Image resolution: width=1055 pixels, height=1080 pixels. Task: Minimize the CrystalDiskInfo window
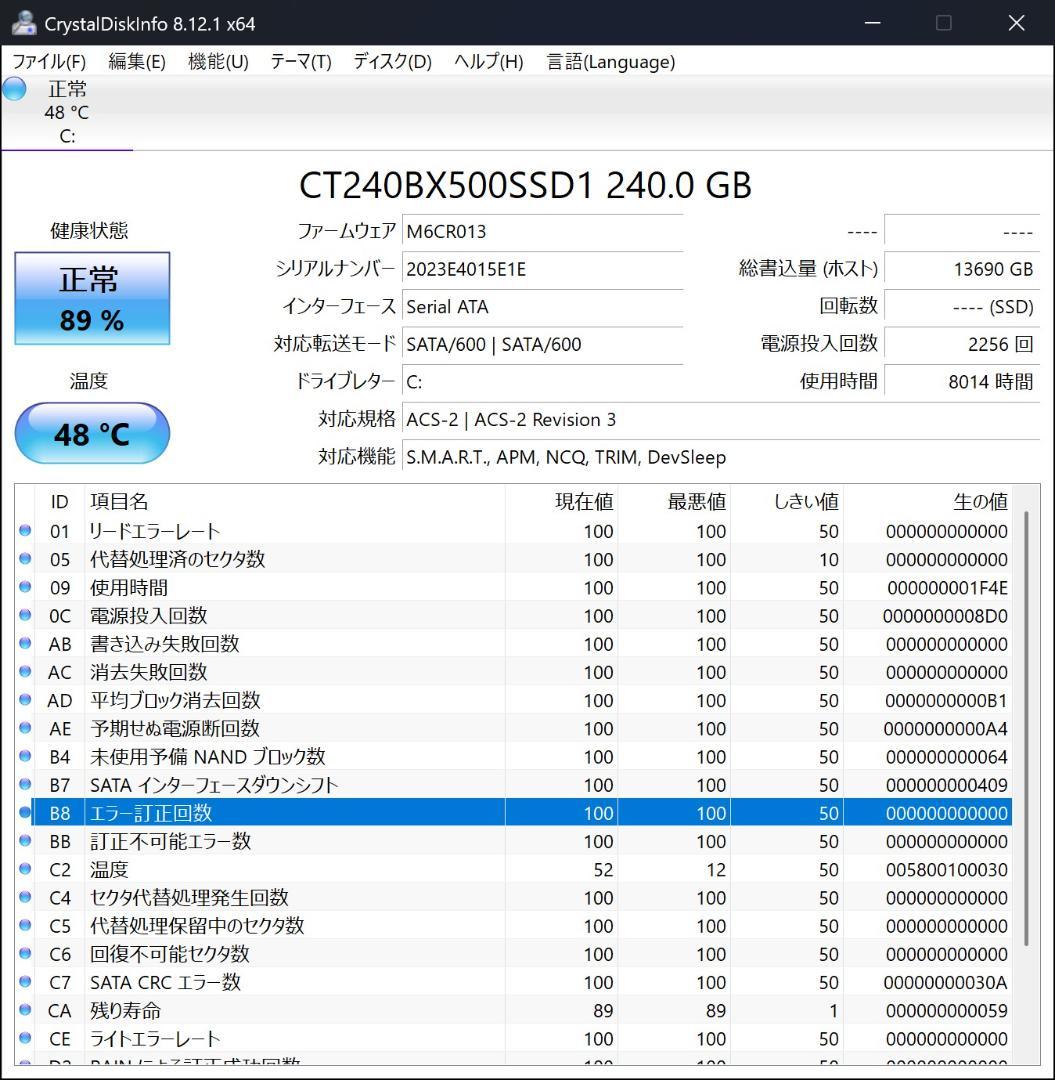pos(873,23)
